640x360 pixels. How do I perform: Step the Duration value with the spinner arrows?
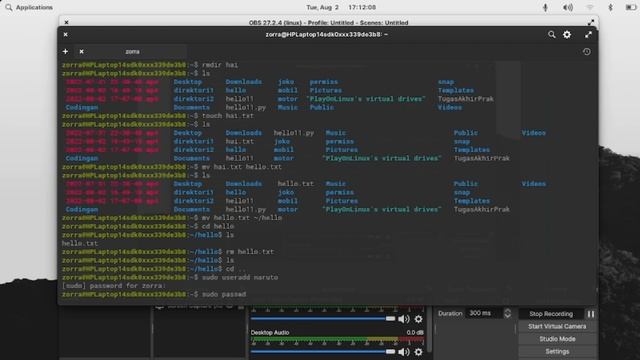507,313
